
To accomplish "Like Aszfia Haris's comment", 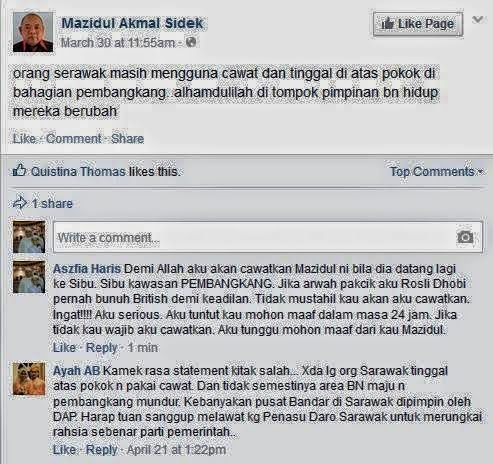I will (64, 347).
